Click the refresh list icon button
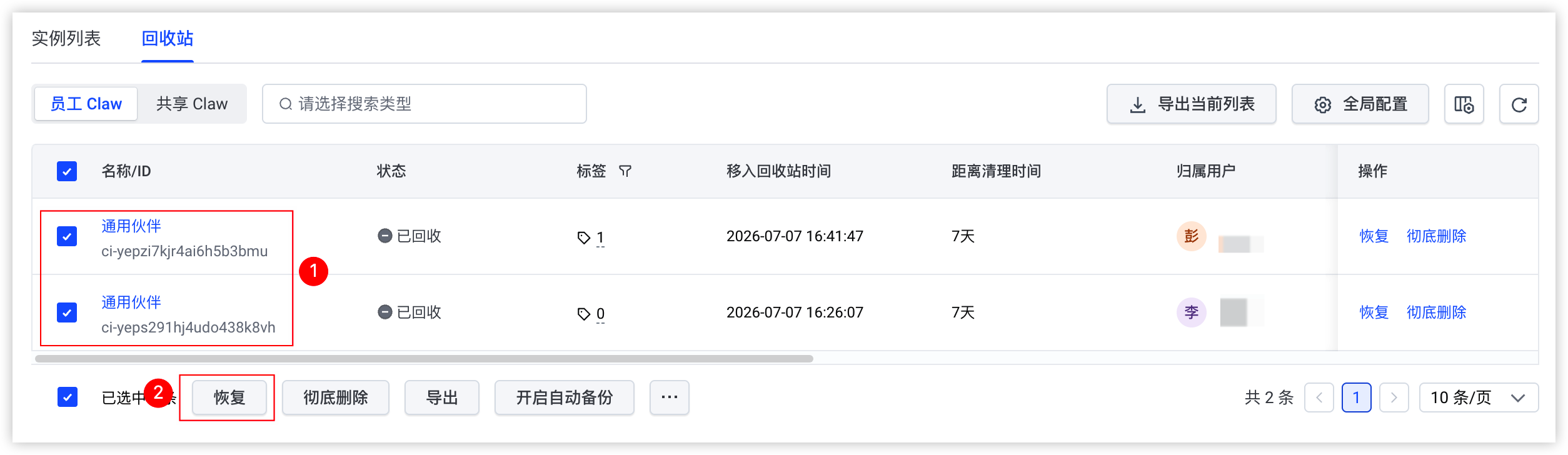The height and width of the screenshot is (455, 1568). [x=1519, y=104]
